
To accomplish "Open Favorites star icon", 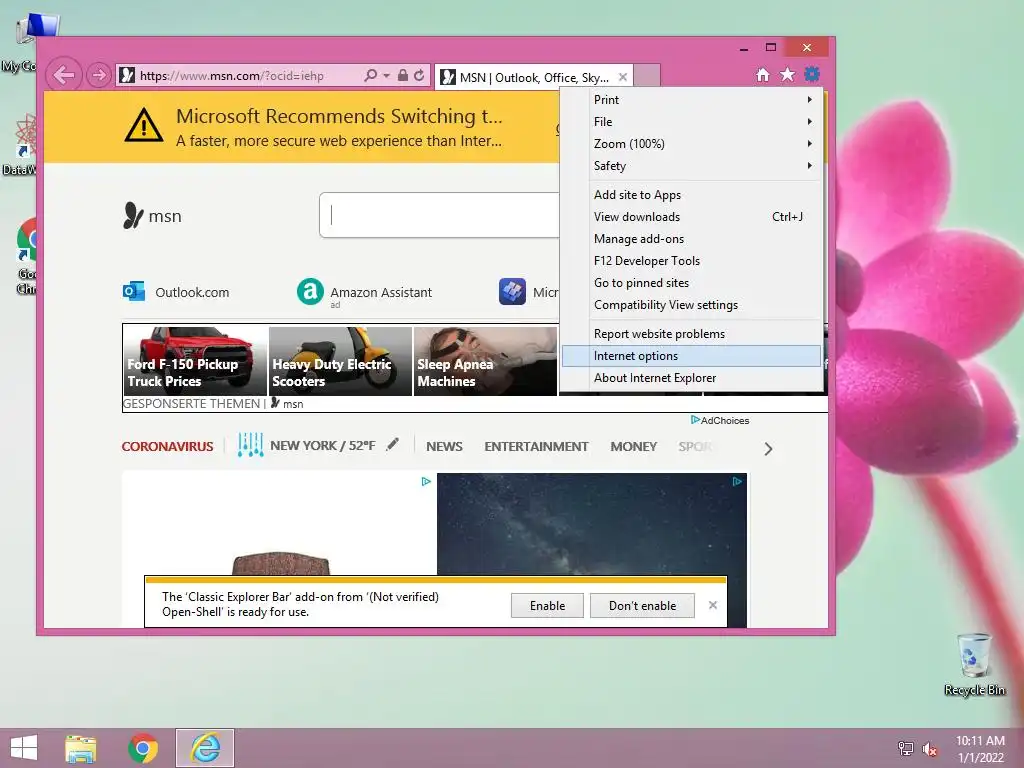I will 787,74.
